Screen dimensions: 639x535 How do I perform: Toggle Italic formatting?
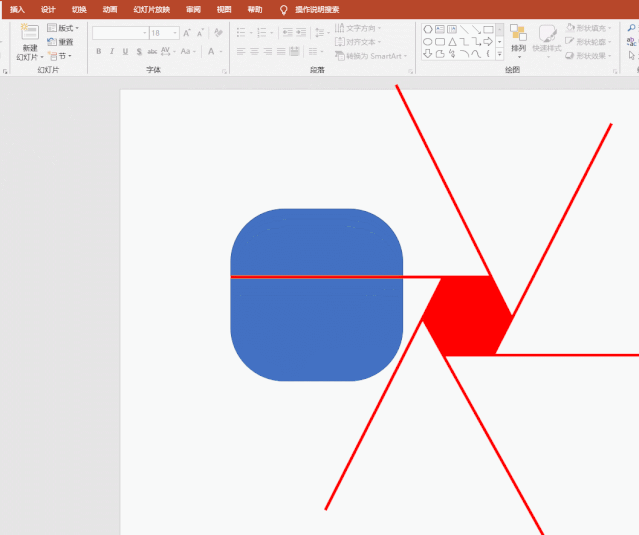click(x=111, y=51)
